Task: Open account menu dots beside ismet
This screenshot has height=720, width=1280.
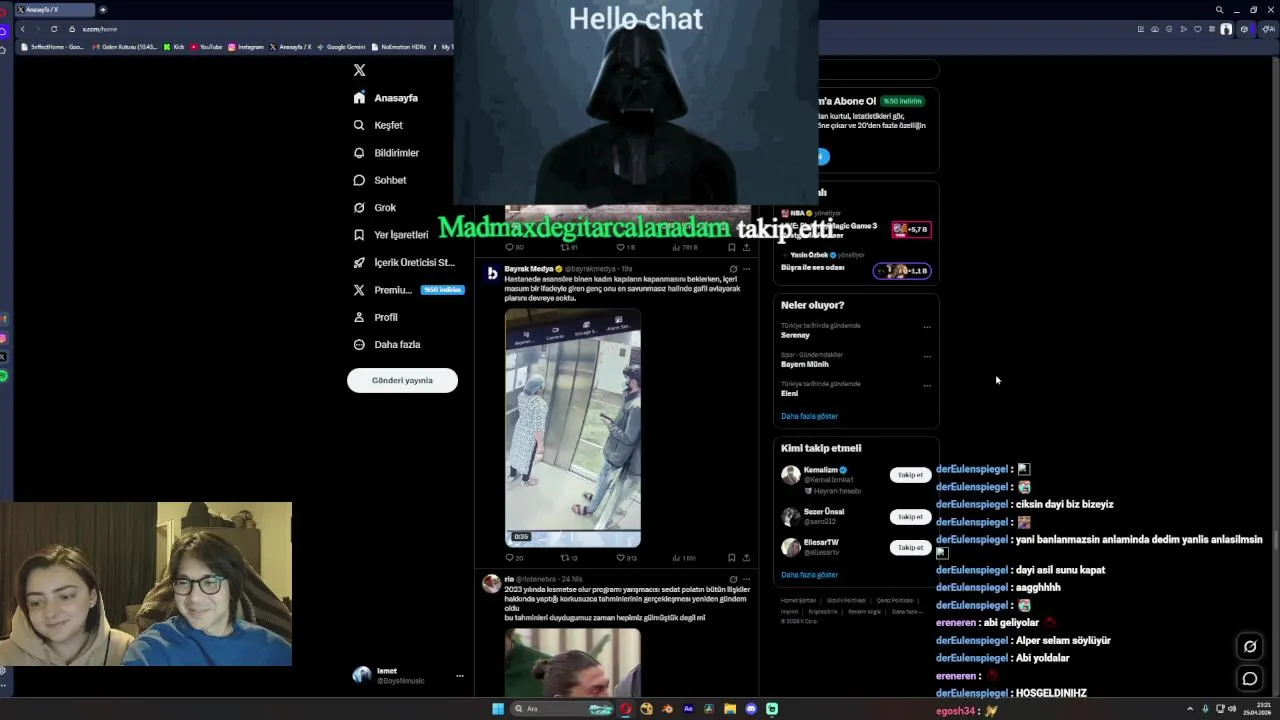Action: click(x=460, y=676)
